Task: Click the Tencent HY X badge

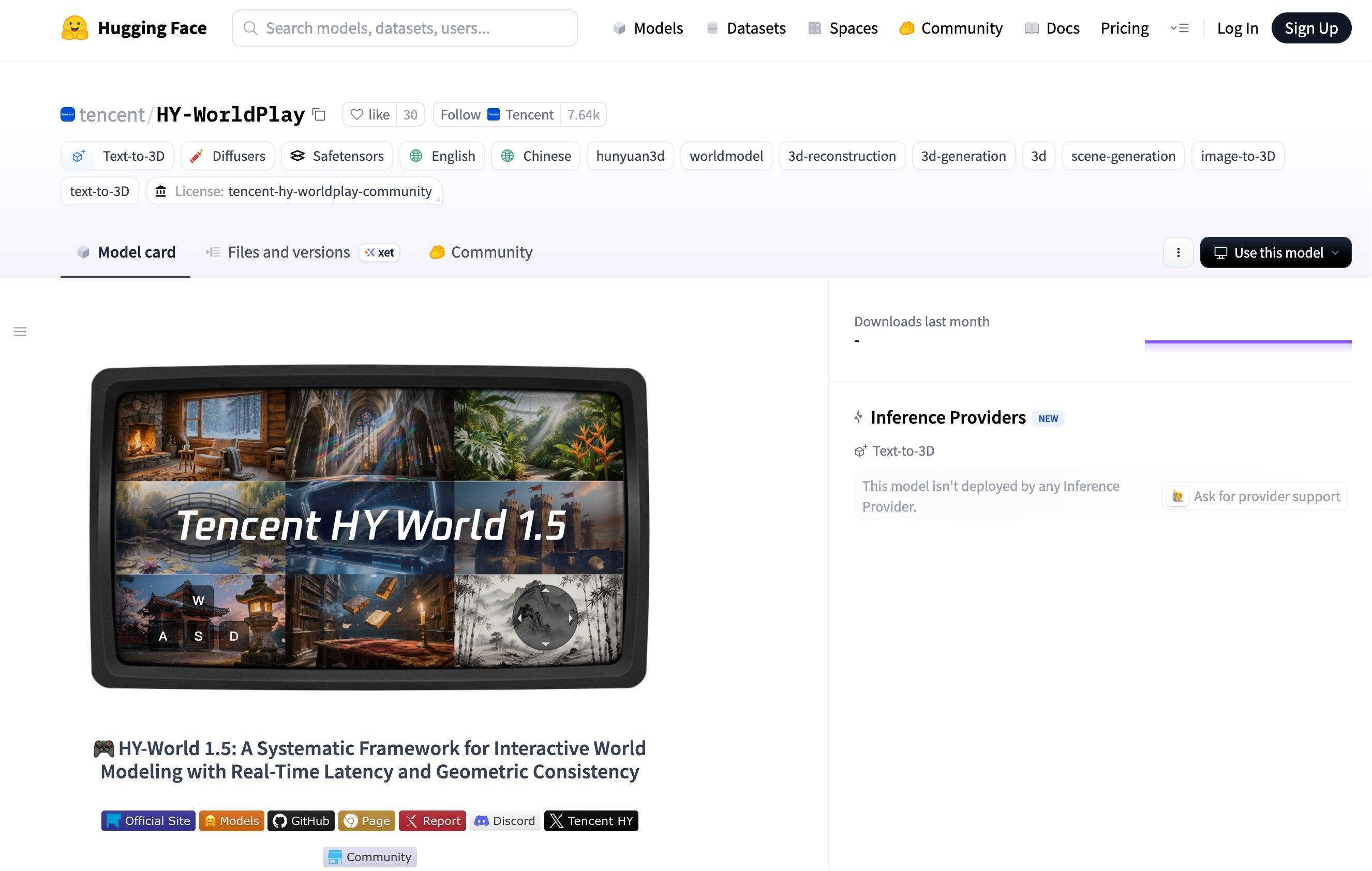Action: click(x=591, y=821)
